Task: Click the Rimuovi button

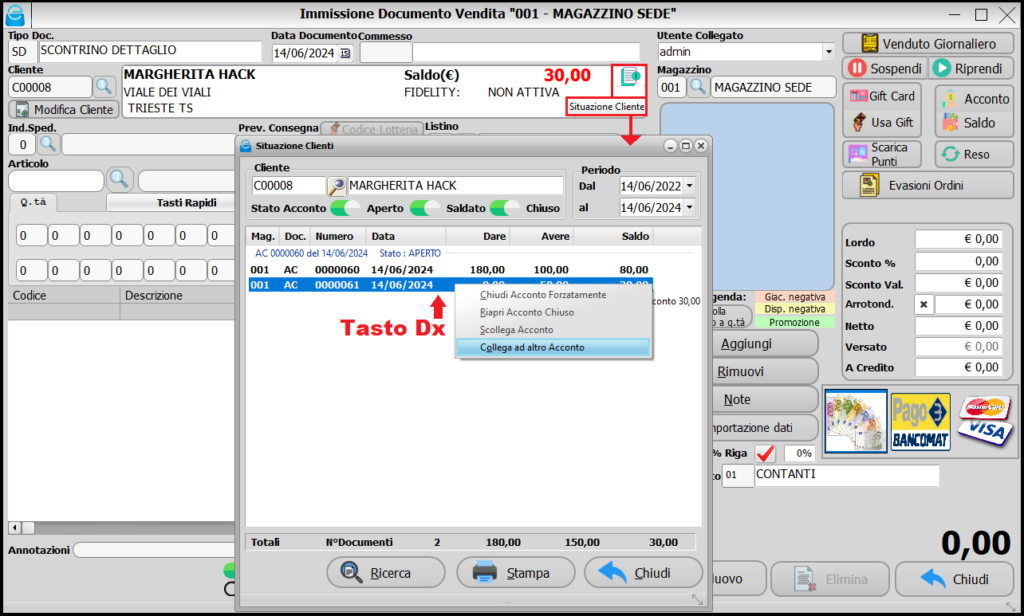Action: [764, 372]
